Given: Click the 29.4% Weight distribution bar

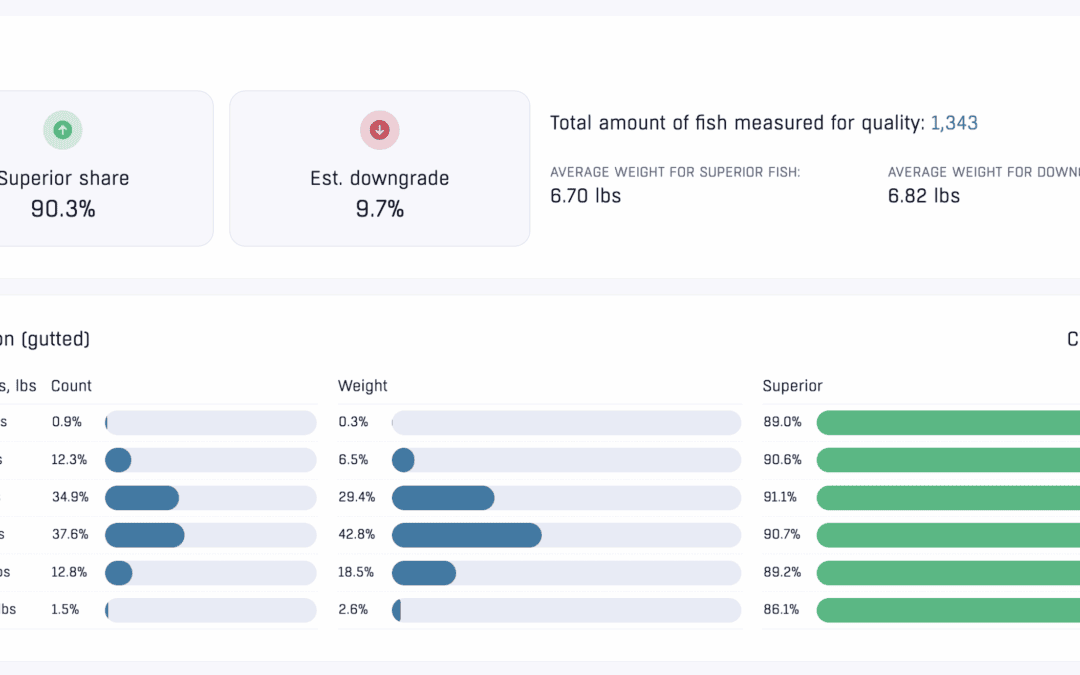Looking at the screenshot, I should tap(566, 498).
